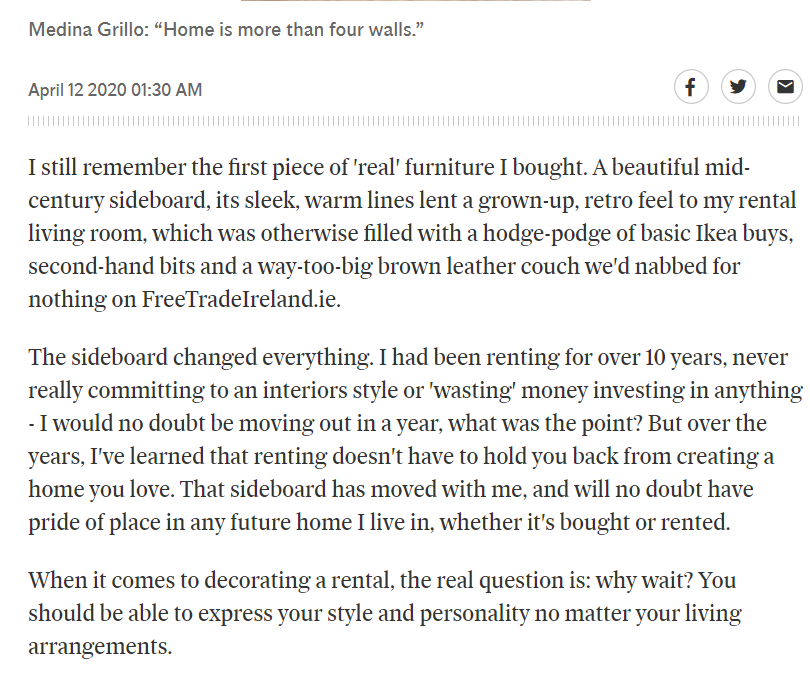
Task: Click the FreeTradeIreland.ie text
Action: coord(241,299)
